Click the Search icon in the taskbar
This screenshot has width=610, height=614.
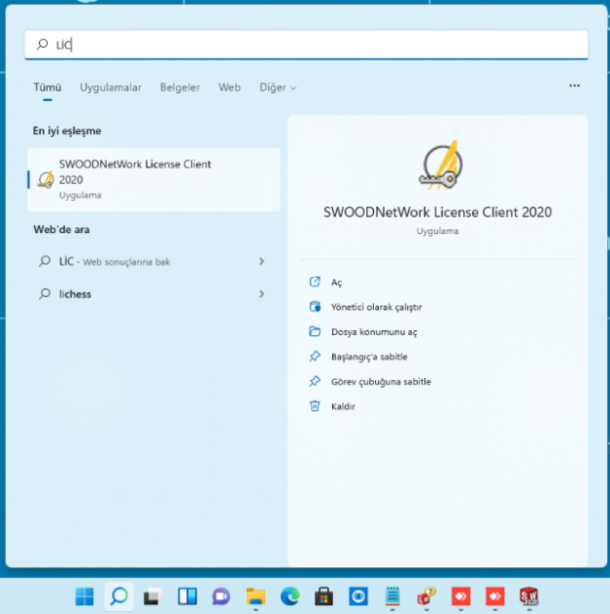[119, 596]
